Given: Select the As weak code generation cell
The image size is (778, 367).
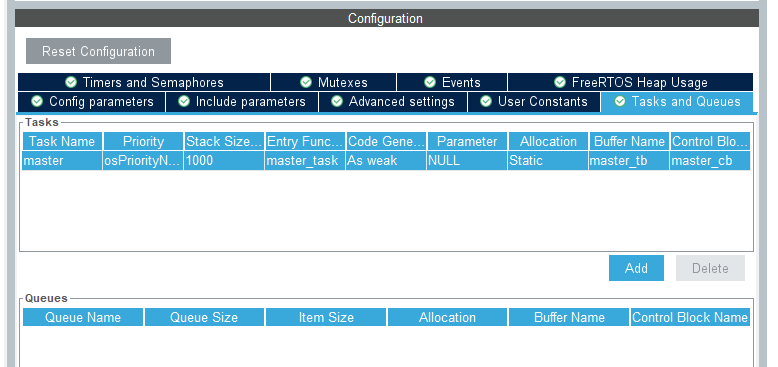Looking at the screenshot, I should click(386, 161).
